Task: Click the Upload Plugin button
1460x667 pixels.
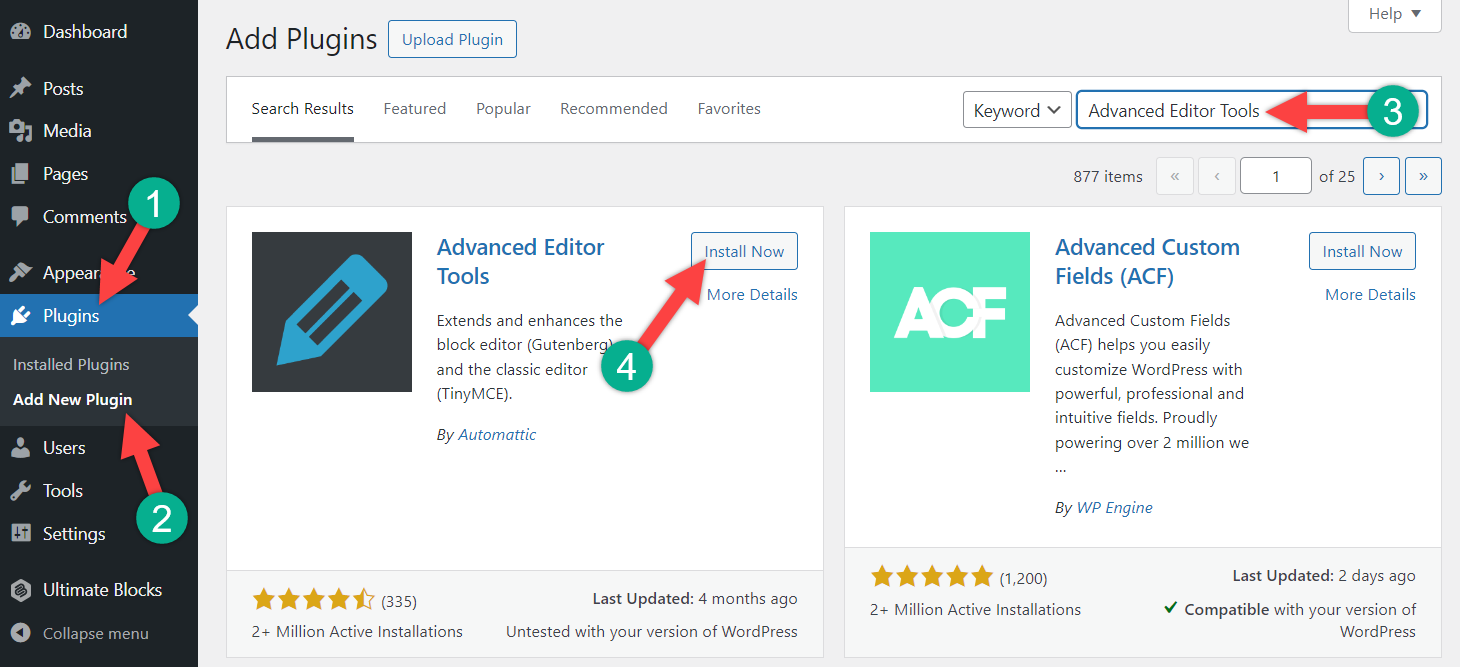Action: pos(452,39)
